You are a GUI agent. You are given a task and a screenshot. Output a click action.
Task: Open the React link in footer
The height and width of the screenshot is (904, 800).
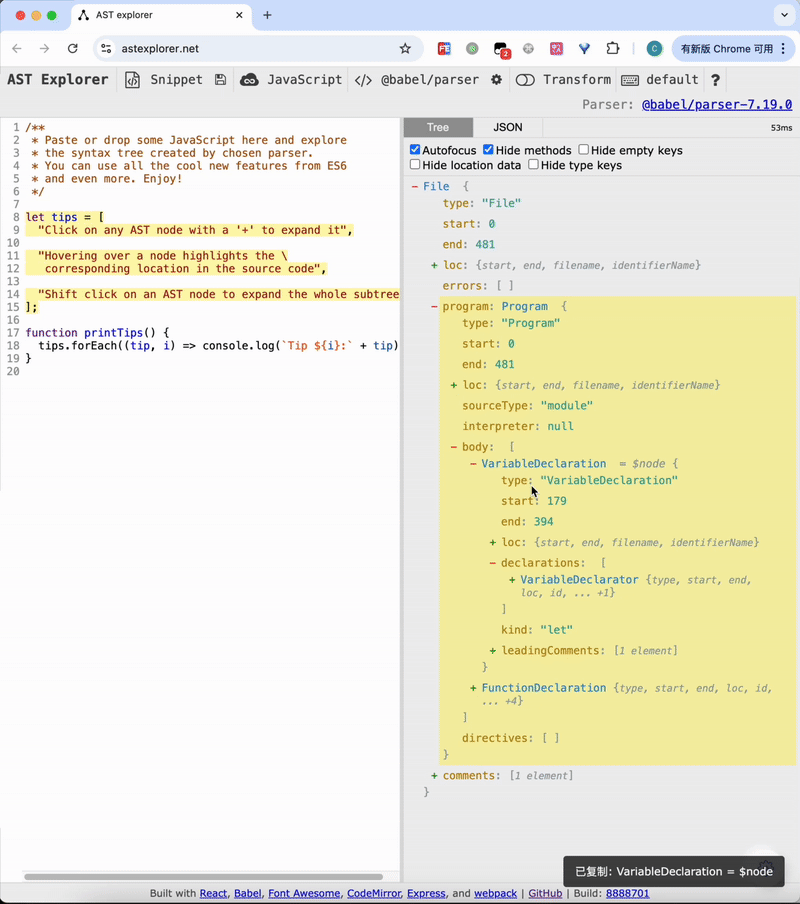[x=213, y=893]
